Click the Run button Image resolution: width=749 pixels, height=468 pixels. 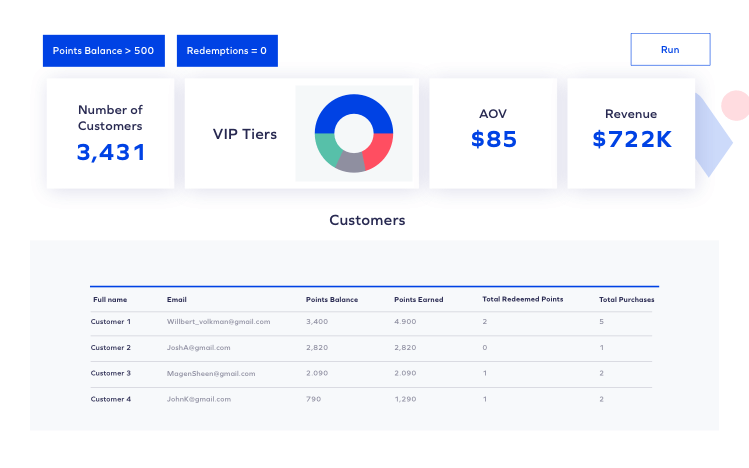pos(670,49)
